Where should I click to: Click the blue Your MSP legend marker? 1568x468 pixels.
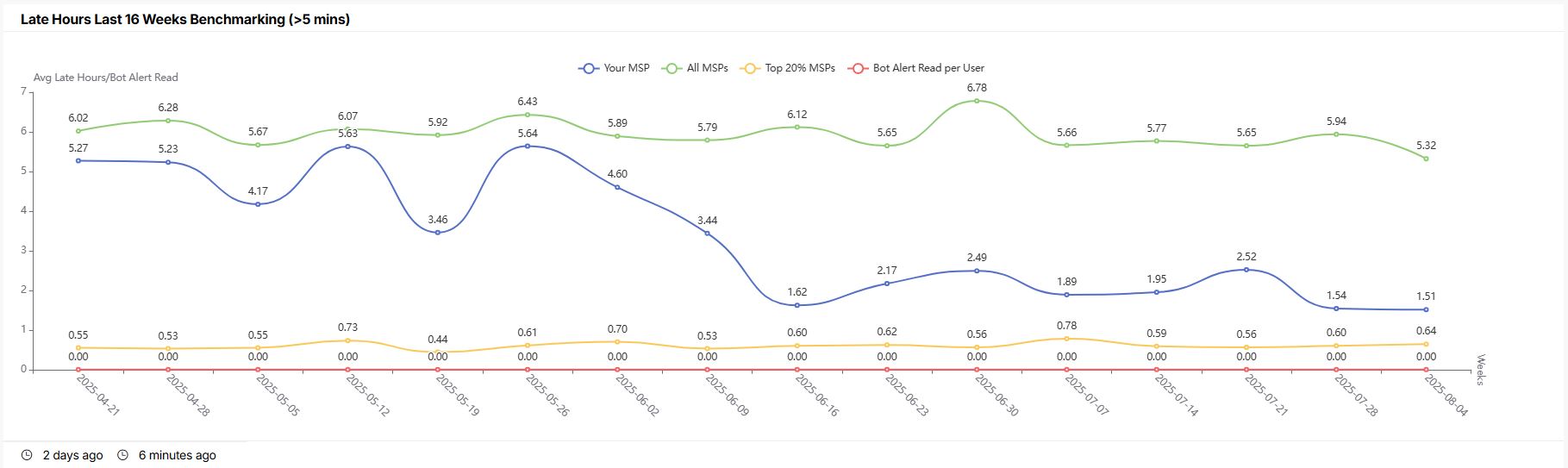589,68
